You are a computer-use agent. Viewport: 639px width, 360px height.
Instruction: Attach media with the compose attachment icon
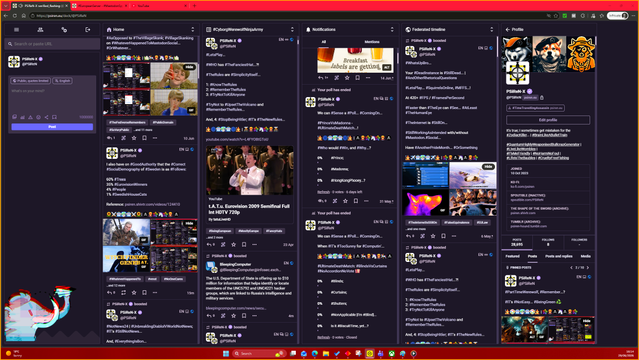point(14,117)
